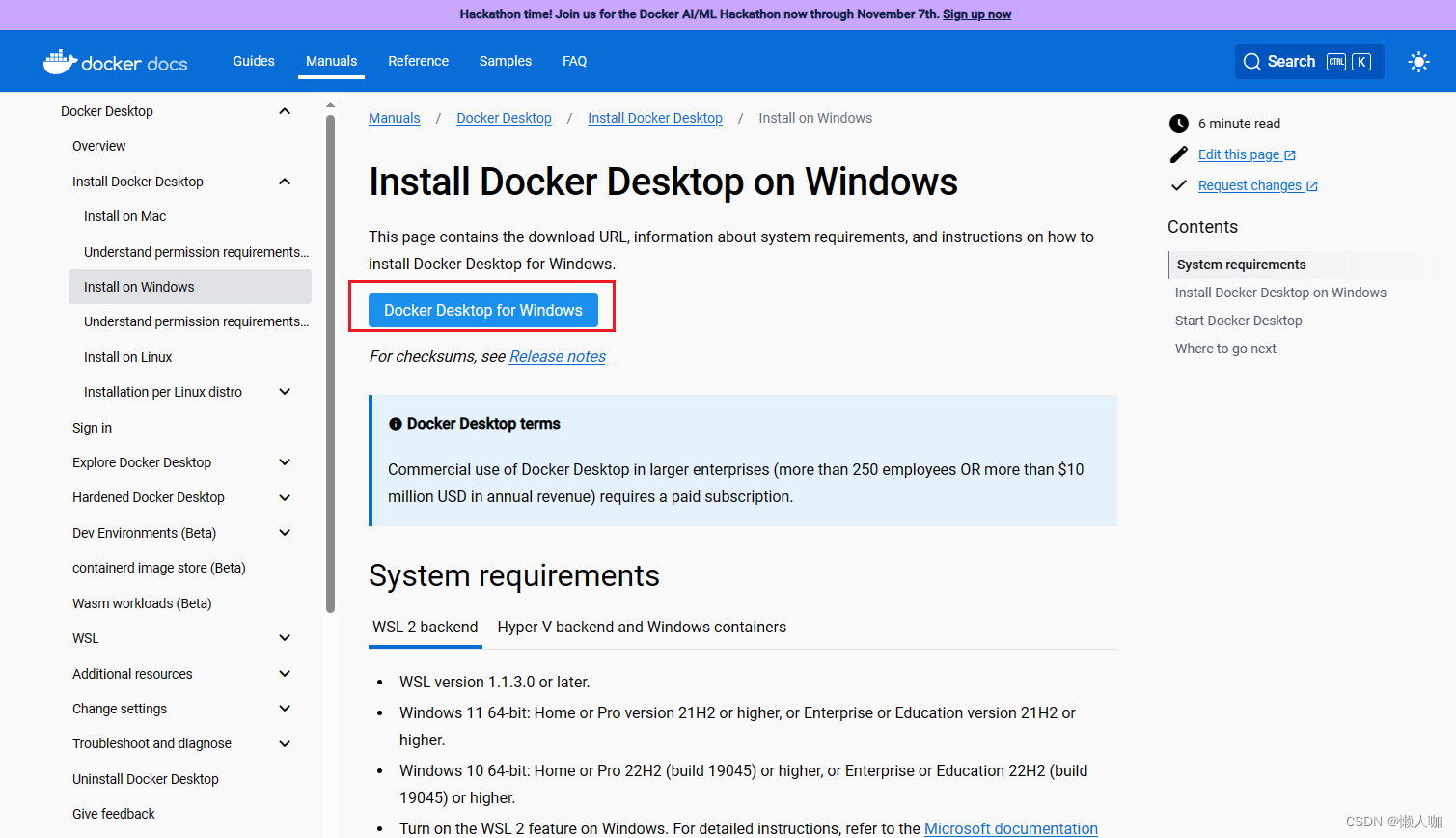Select the WSL 2 backend tab
Screen dimensions: 1456x838
tap(426, 628)
